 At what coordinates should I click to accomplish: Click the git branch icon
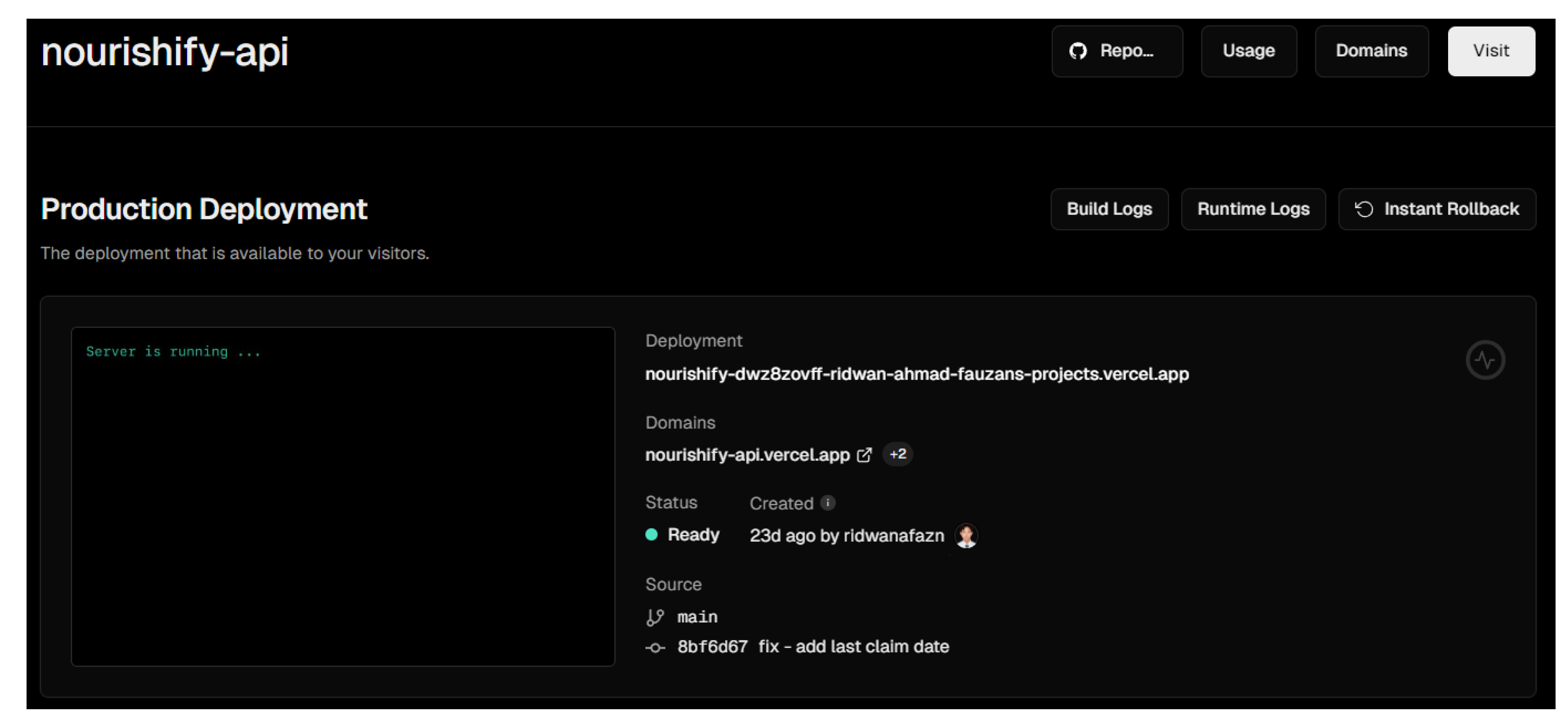point(655,617)
